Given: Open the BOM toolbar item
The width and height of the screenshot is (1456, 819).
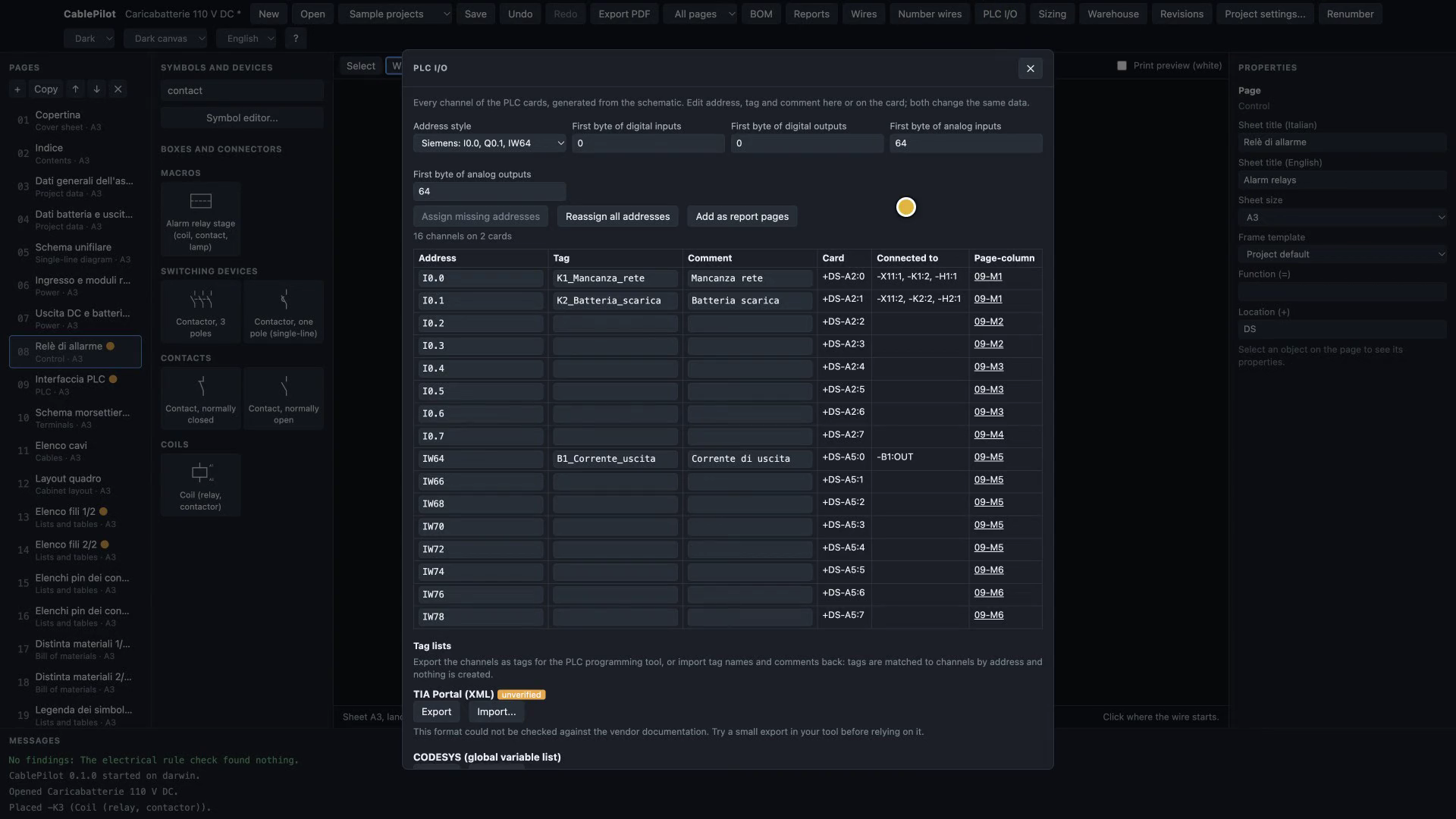Looking at the screenshot, I should click(761, 14).
